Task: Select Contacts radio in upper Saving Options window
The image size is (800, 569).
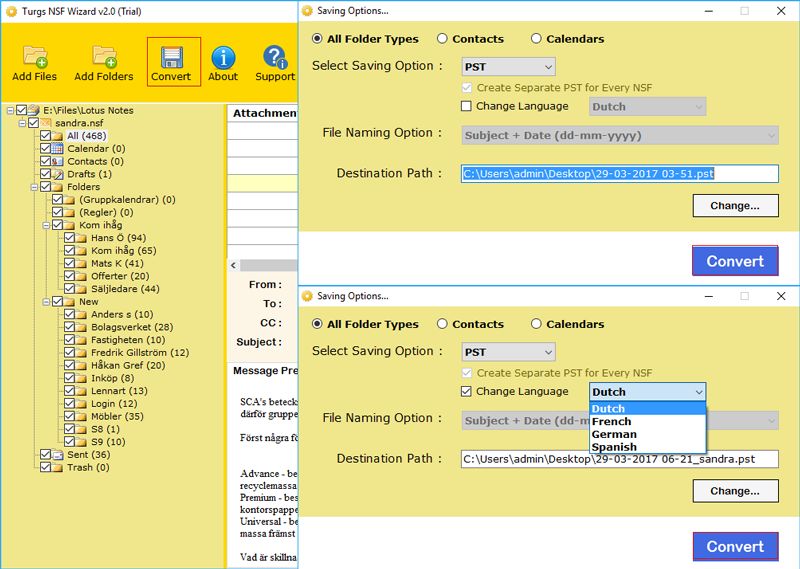Action: click(442, 39)
